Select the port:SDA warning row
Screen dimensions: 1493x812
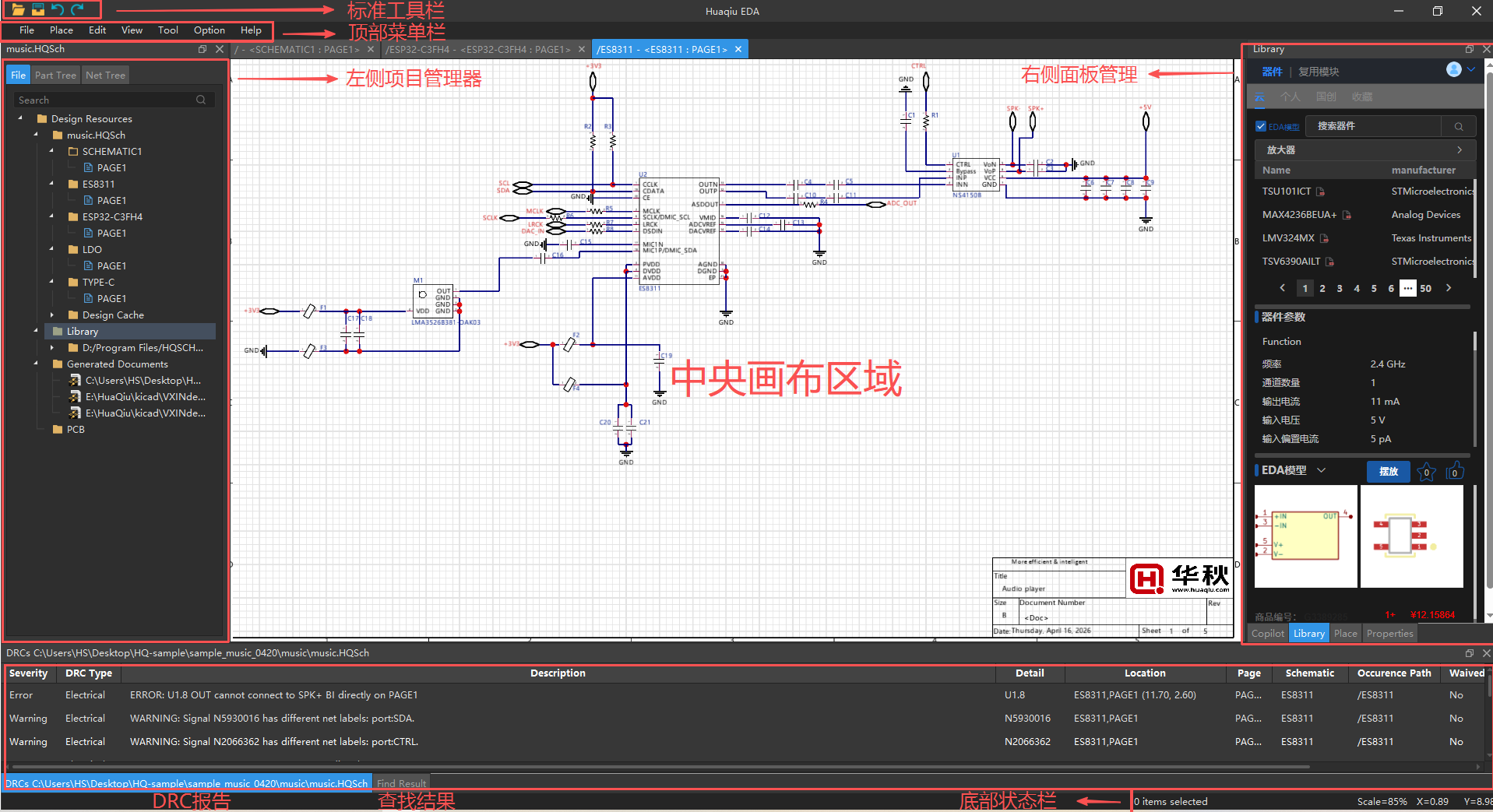coord(746,719)
